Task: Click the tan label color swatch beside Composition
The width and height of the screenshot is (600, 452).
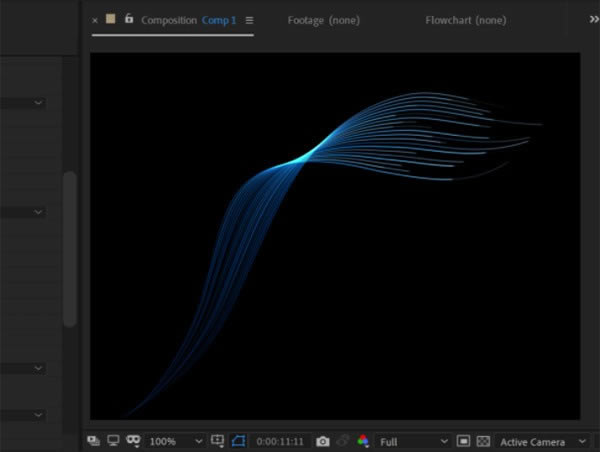Action: 111,19
